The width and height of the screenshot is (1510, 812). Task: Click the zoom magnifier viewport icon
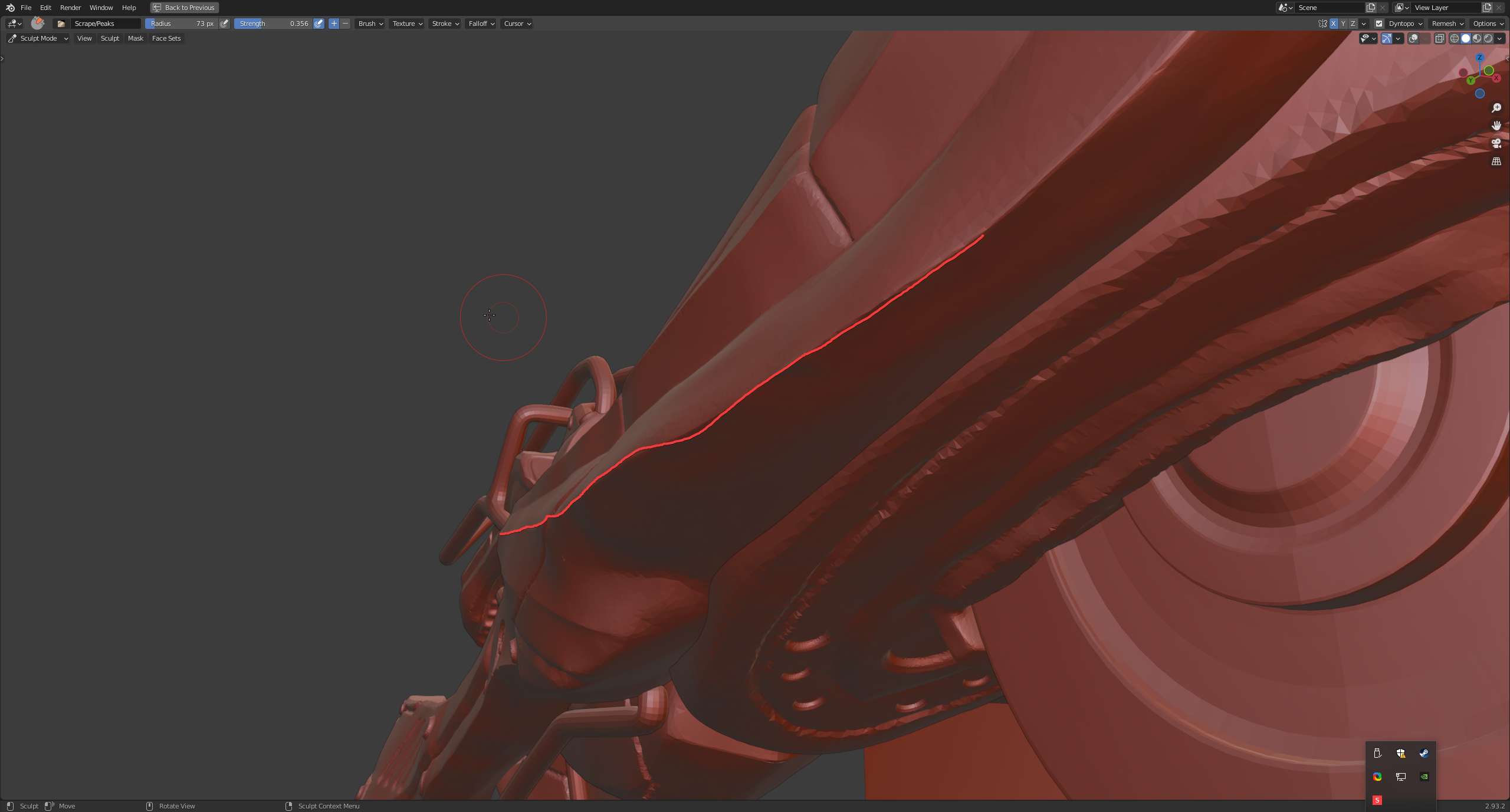(1496, 108)
